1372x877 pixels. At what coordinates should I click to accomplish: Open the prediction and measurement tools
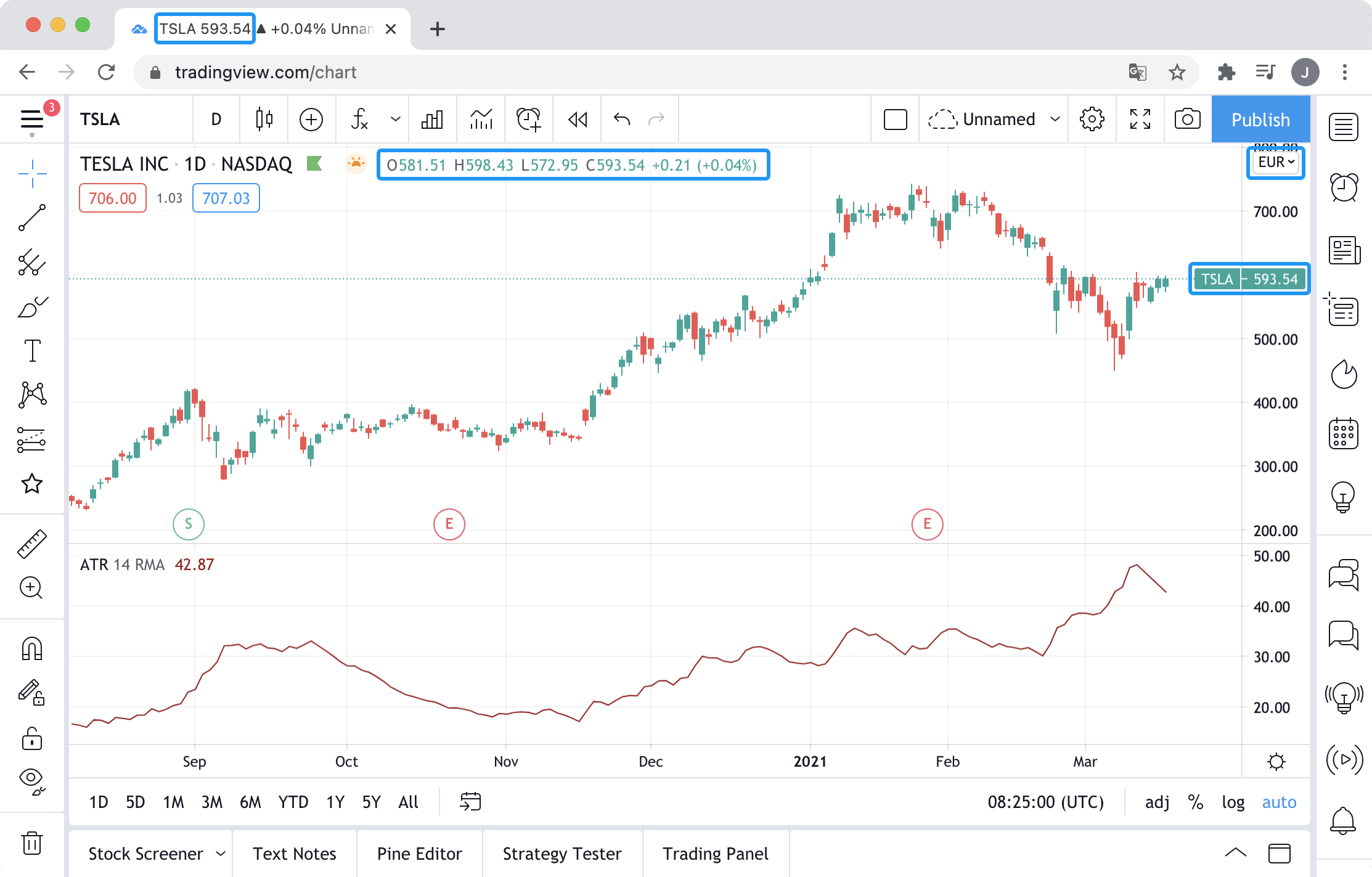click(32, 440)
